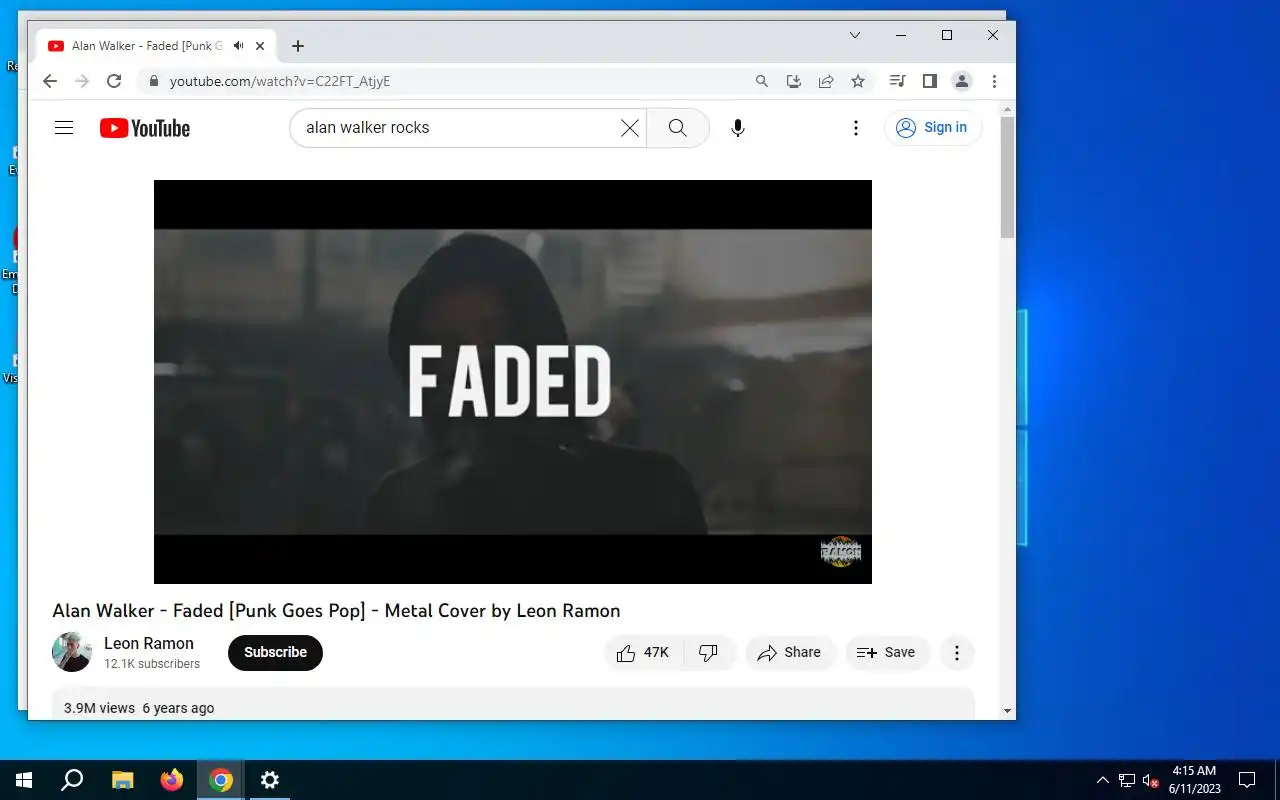Open Chrome profile avatar
The width and height of the screenshot is (1280, 800).
[x=962, y=81]
